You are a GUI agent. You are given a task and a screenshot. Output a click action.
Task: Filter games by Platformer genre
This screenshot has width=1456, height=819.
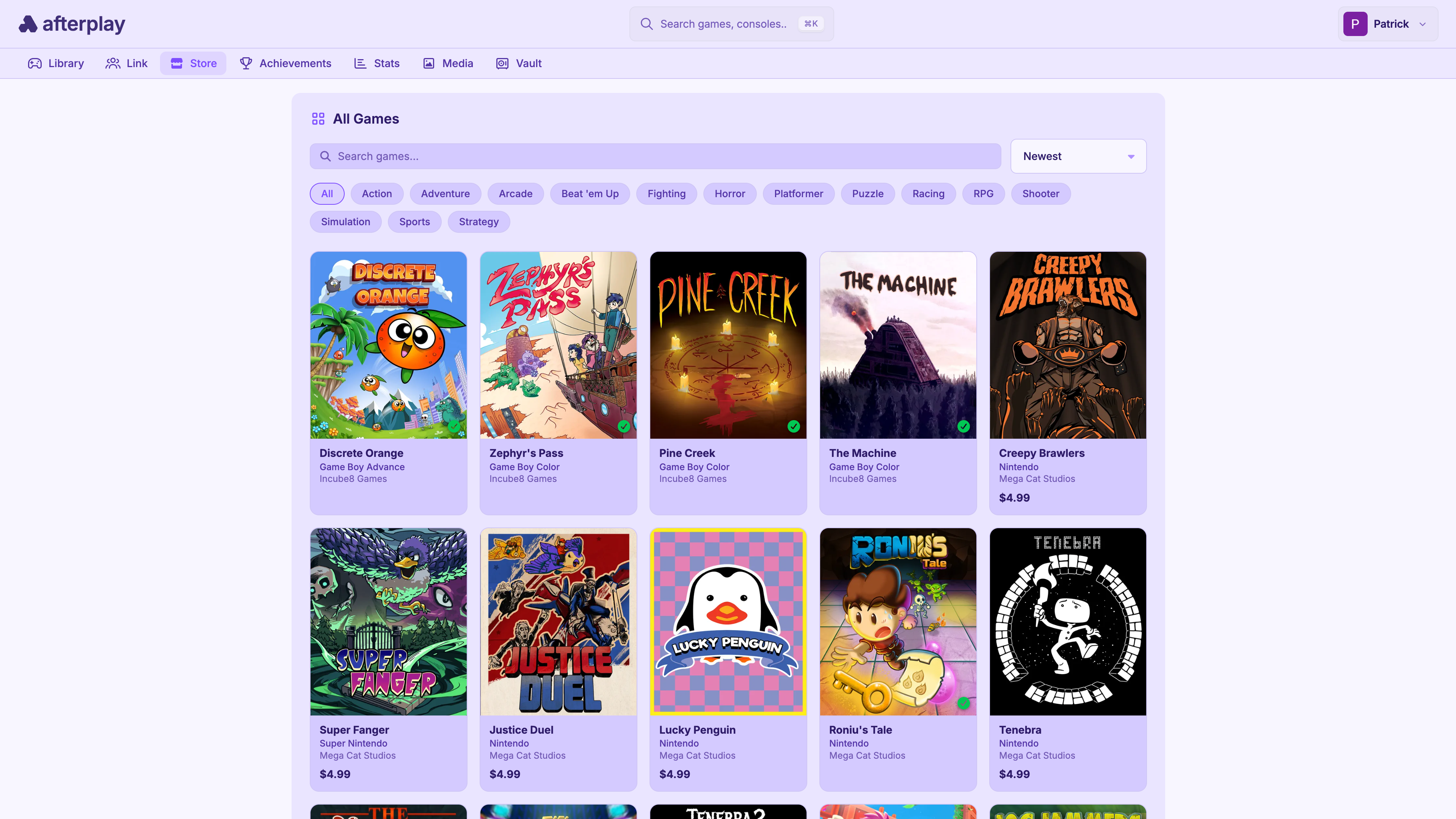point(798,194)
